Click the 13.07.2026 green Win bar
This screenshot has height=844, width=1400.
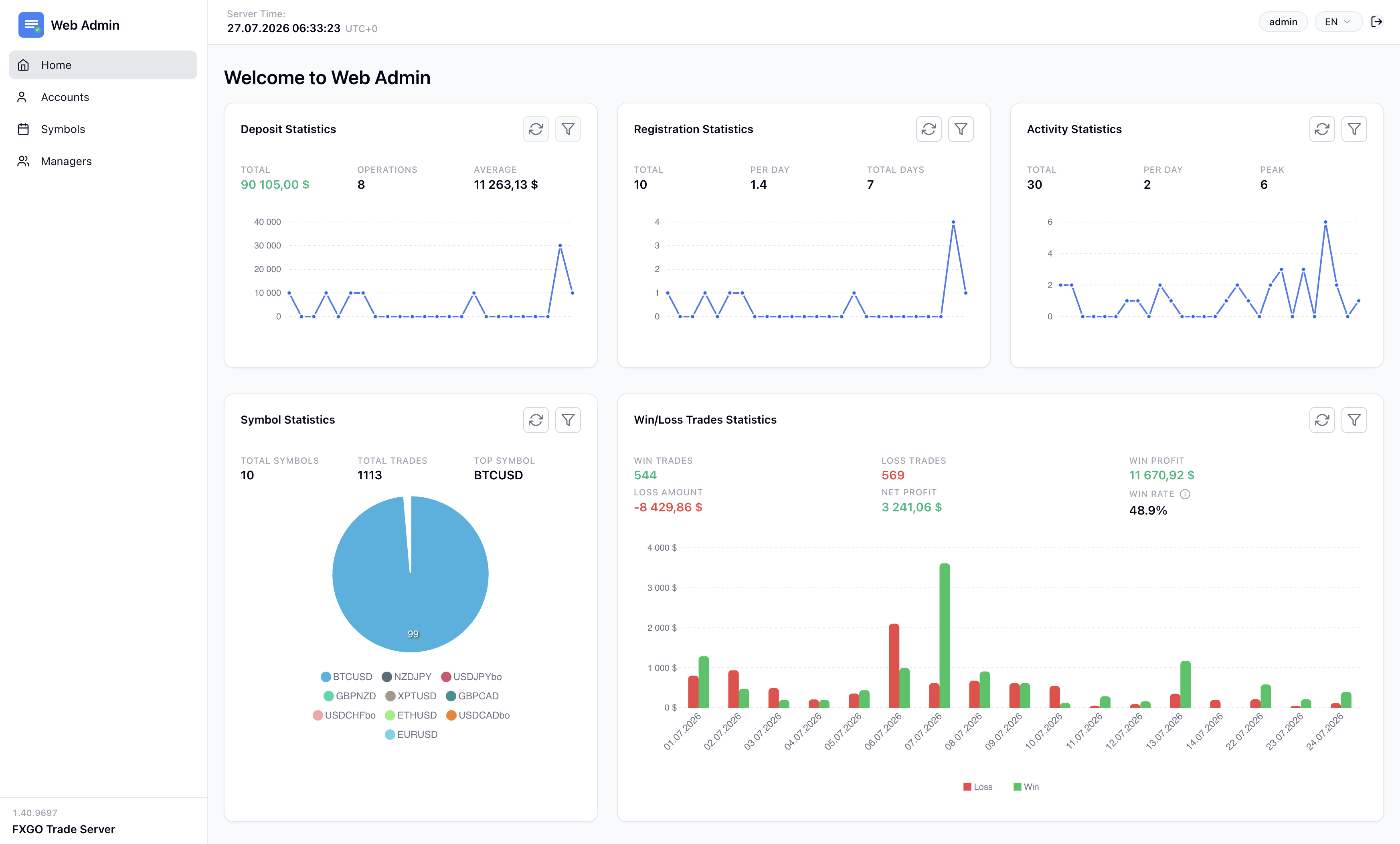pyautogui.click(x=1185, y=684)
